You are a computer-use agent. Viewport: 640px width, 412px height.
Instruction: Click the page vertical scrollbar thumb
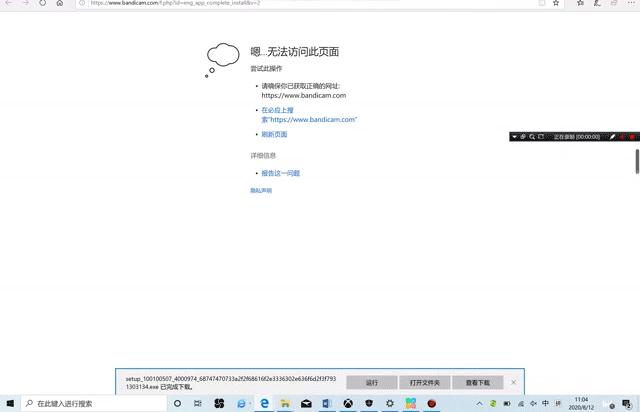click(637, 161)
